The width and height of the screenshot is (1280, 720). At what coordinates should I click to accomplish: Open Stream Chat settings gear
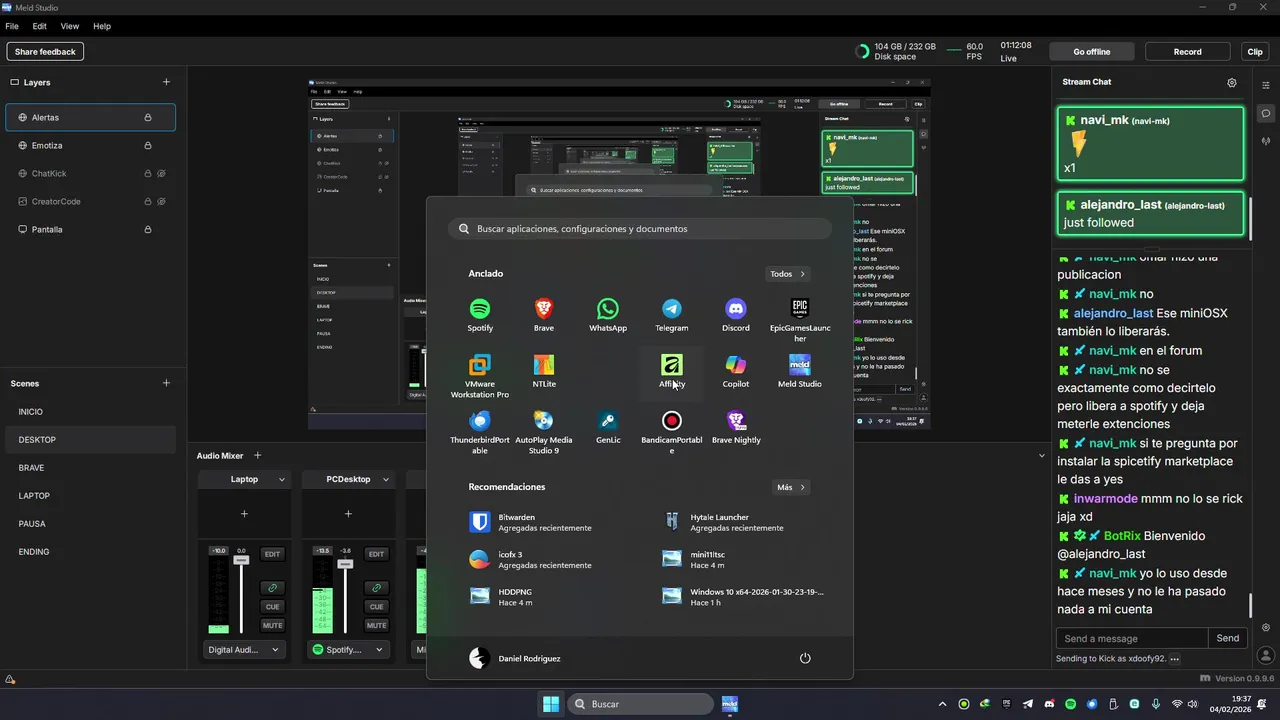tap(1232, 83)
